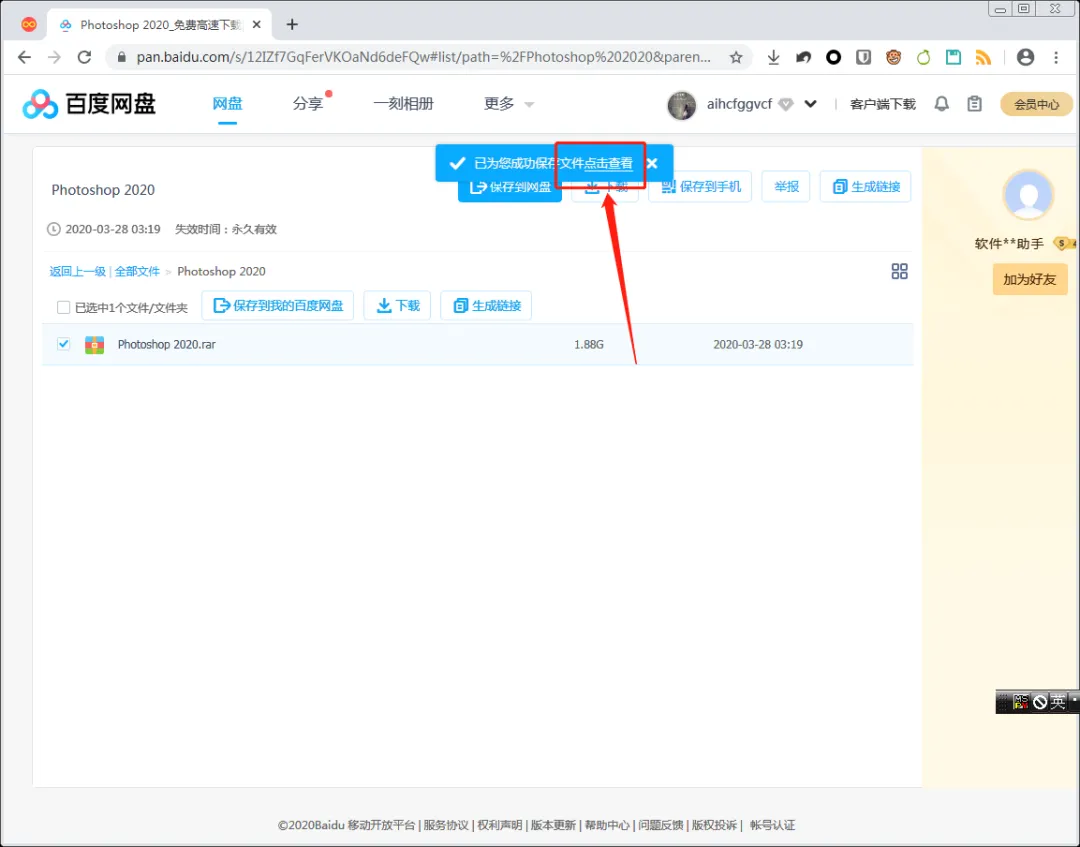The height and width of the screenshot is (847, 1080).
Task: Click the username aihcfggvcf
Action: pyautogui.click(x=739, y=104)
